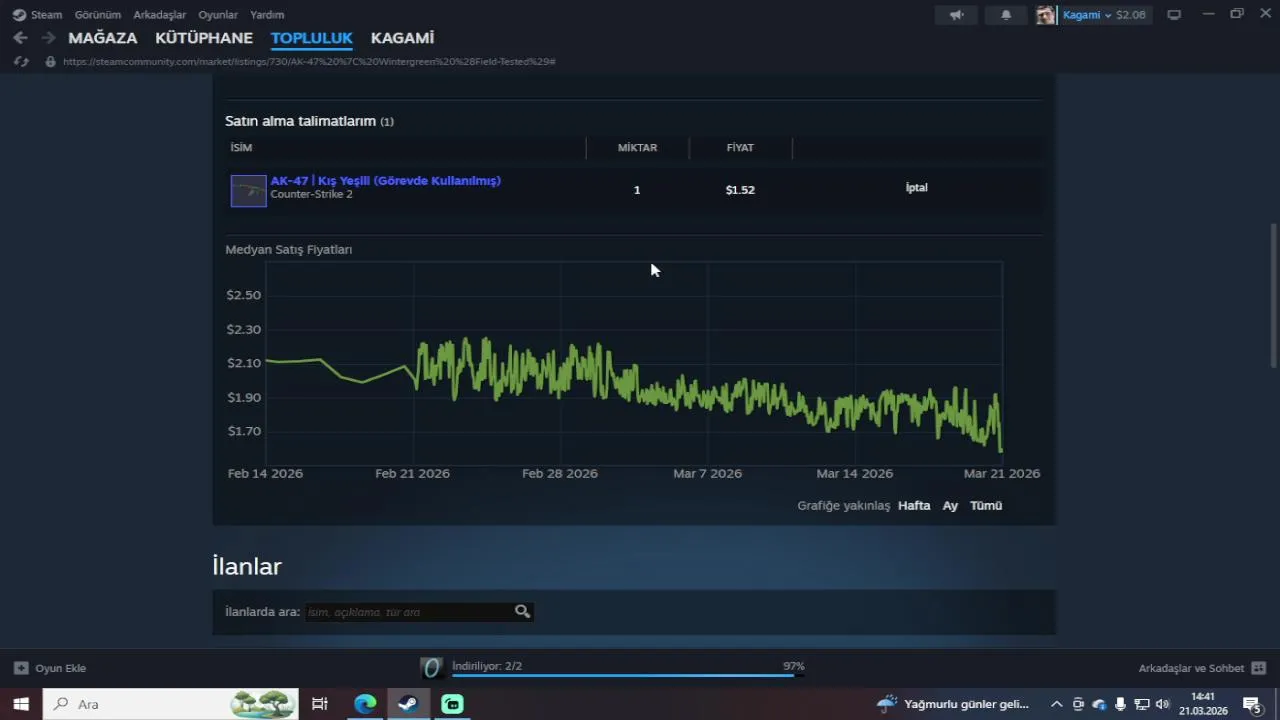
Task: Click the Kagami profile avatar
Action: click(x=1046, y=15)
